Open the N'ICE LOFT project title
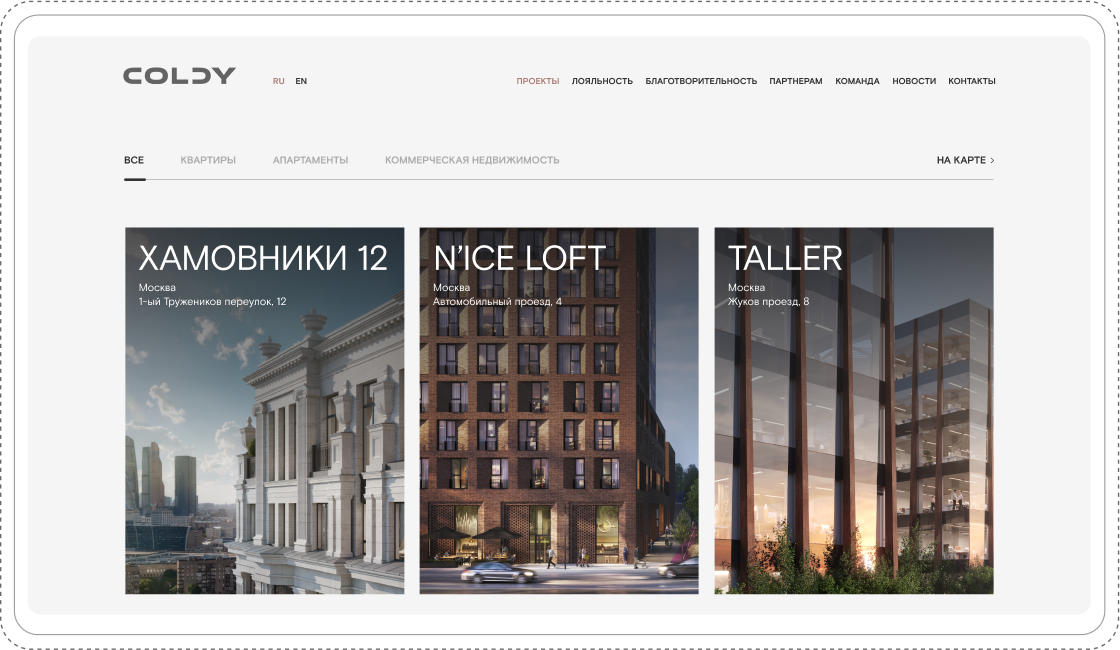 click(x=519, y=259)
